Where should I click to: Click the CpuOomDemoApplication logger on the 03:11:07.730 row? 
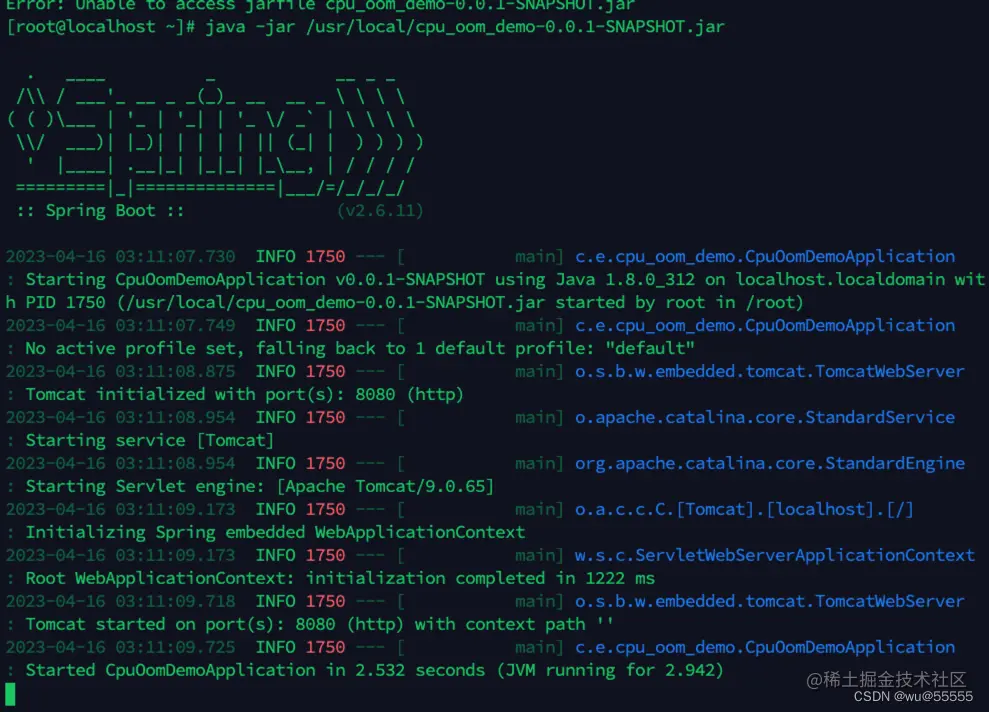765,257
